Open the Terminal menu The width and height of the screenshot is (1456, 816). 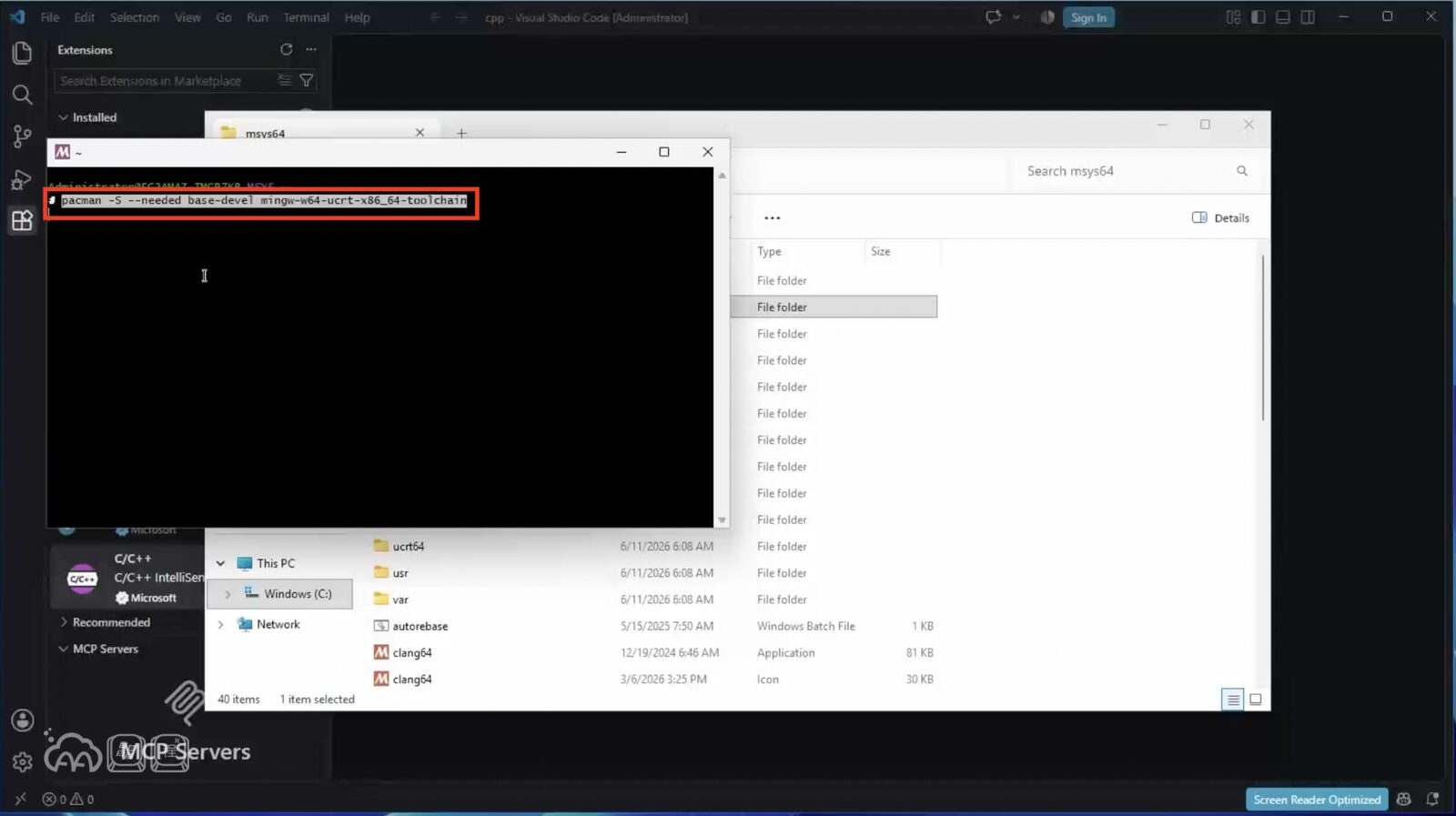[306, 17]
